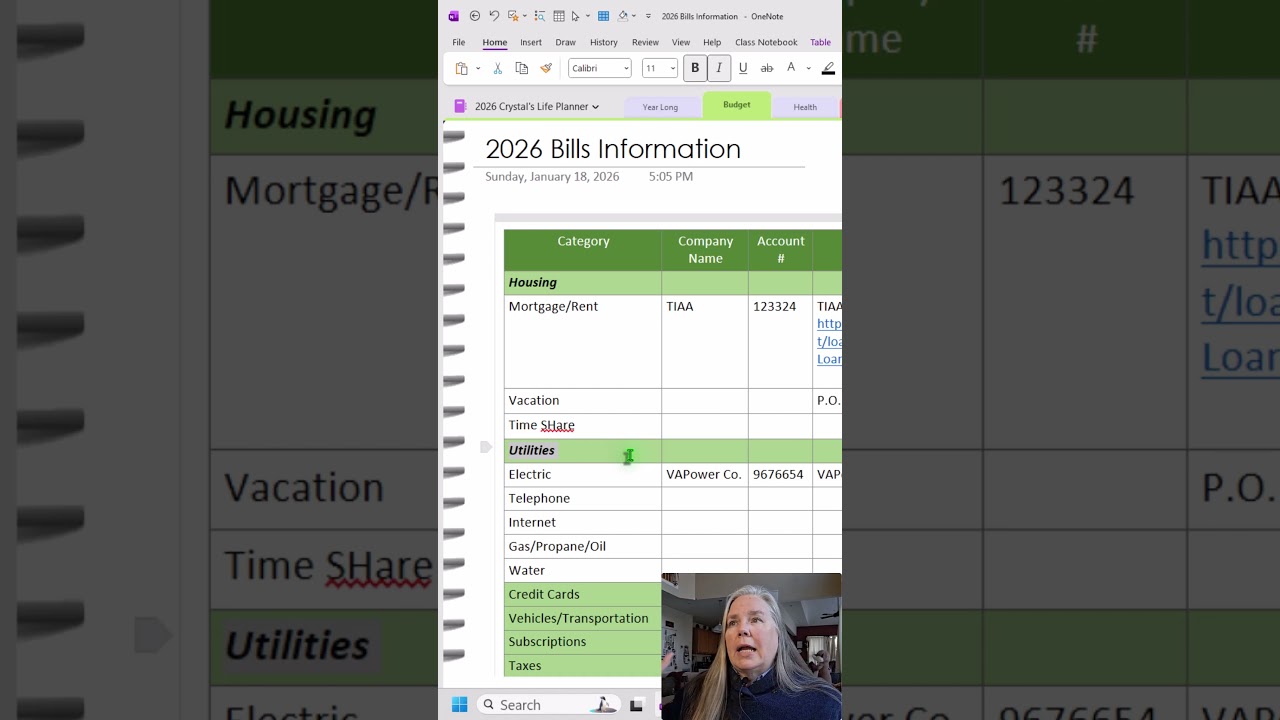Click the OneNote app logo icon
The image size is (1280, 720).
[454, 16]
